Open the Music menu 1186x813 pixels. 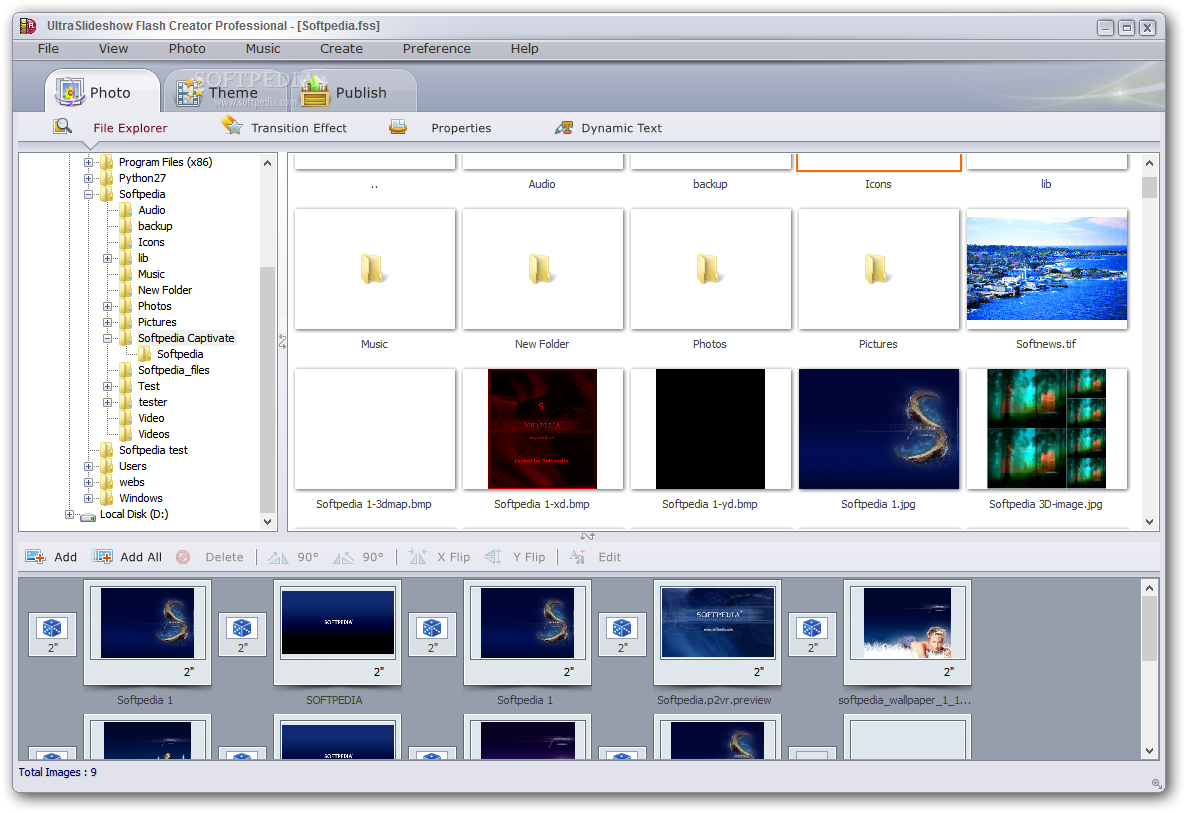pos(262,48)
